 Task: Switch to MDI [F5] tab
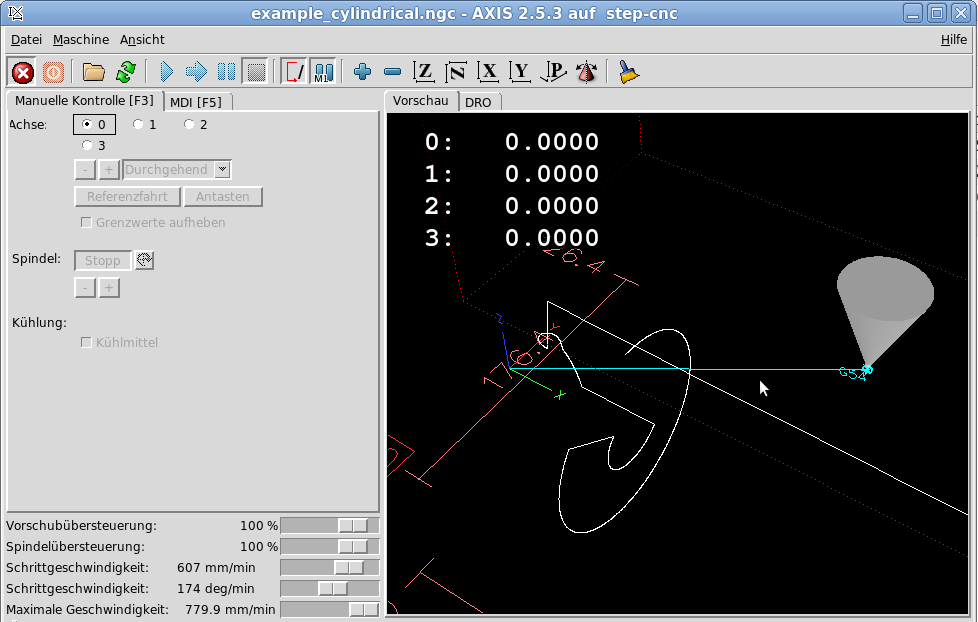tap(196, 102)
